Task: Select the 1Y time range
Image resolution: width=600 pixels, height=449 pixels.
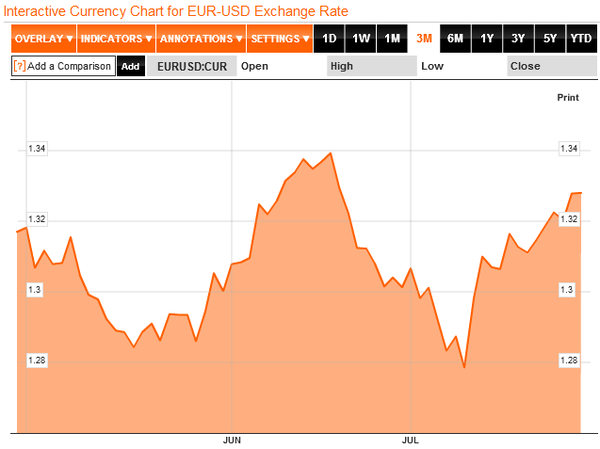Action: coord(487,39)
